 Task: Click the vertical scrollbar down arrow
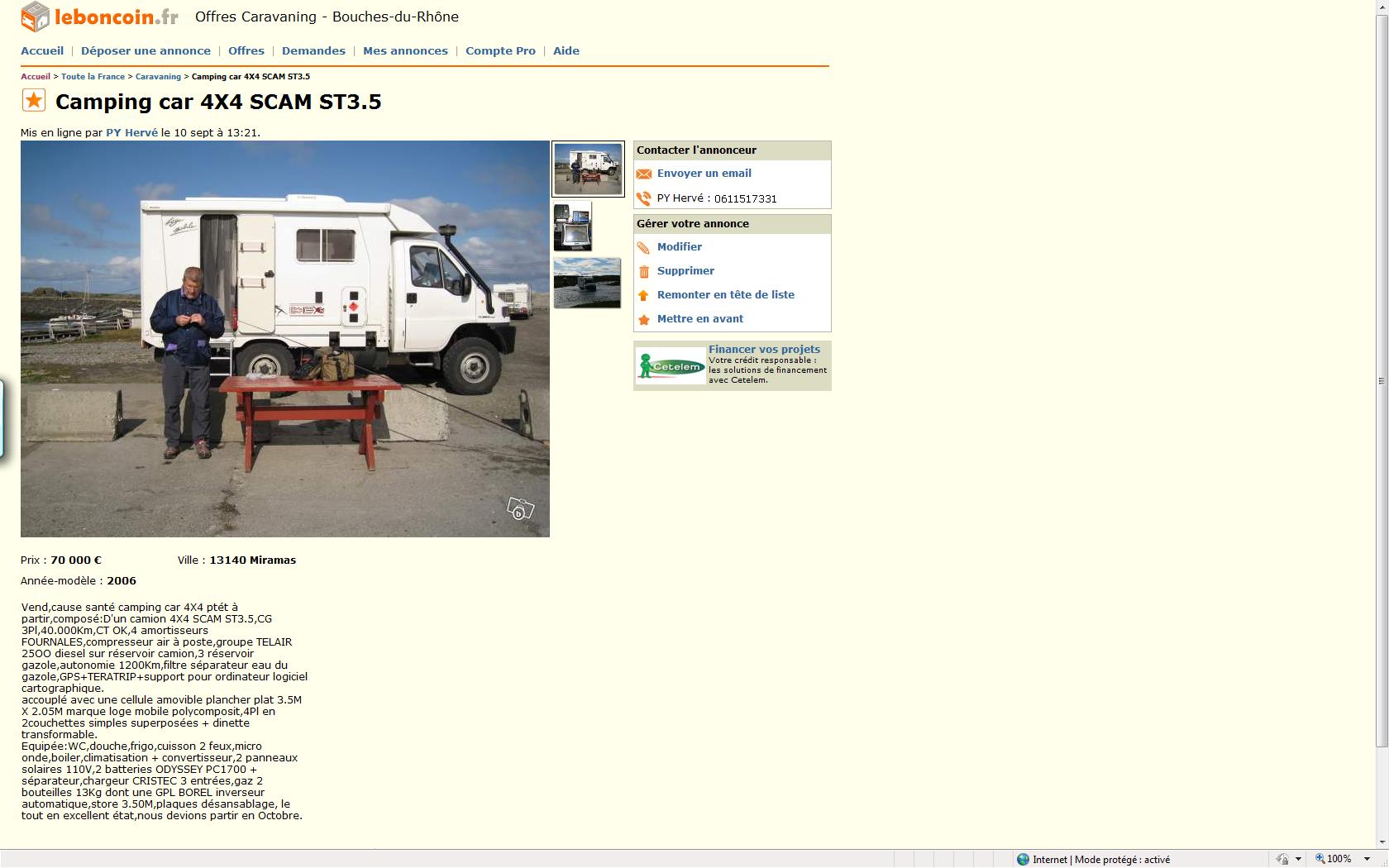[1382, 842]
